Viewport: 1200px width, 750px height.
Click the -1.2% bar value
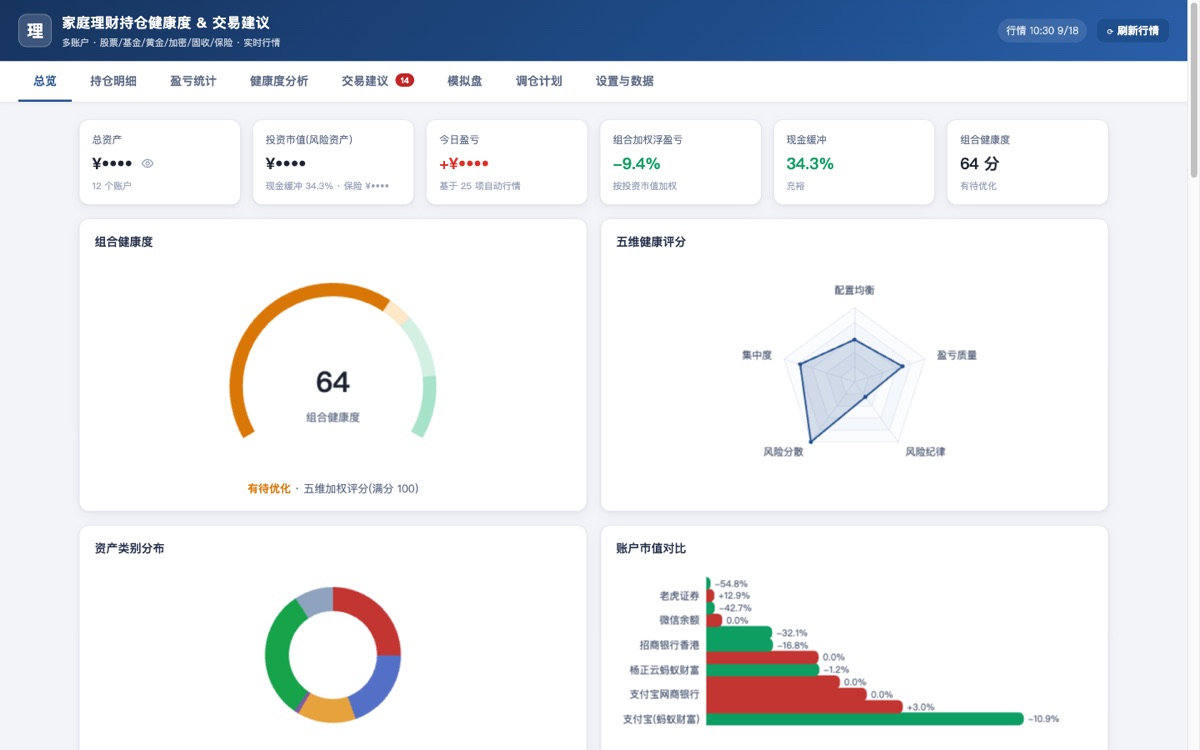(836, 670)
